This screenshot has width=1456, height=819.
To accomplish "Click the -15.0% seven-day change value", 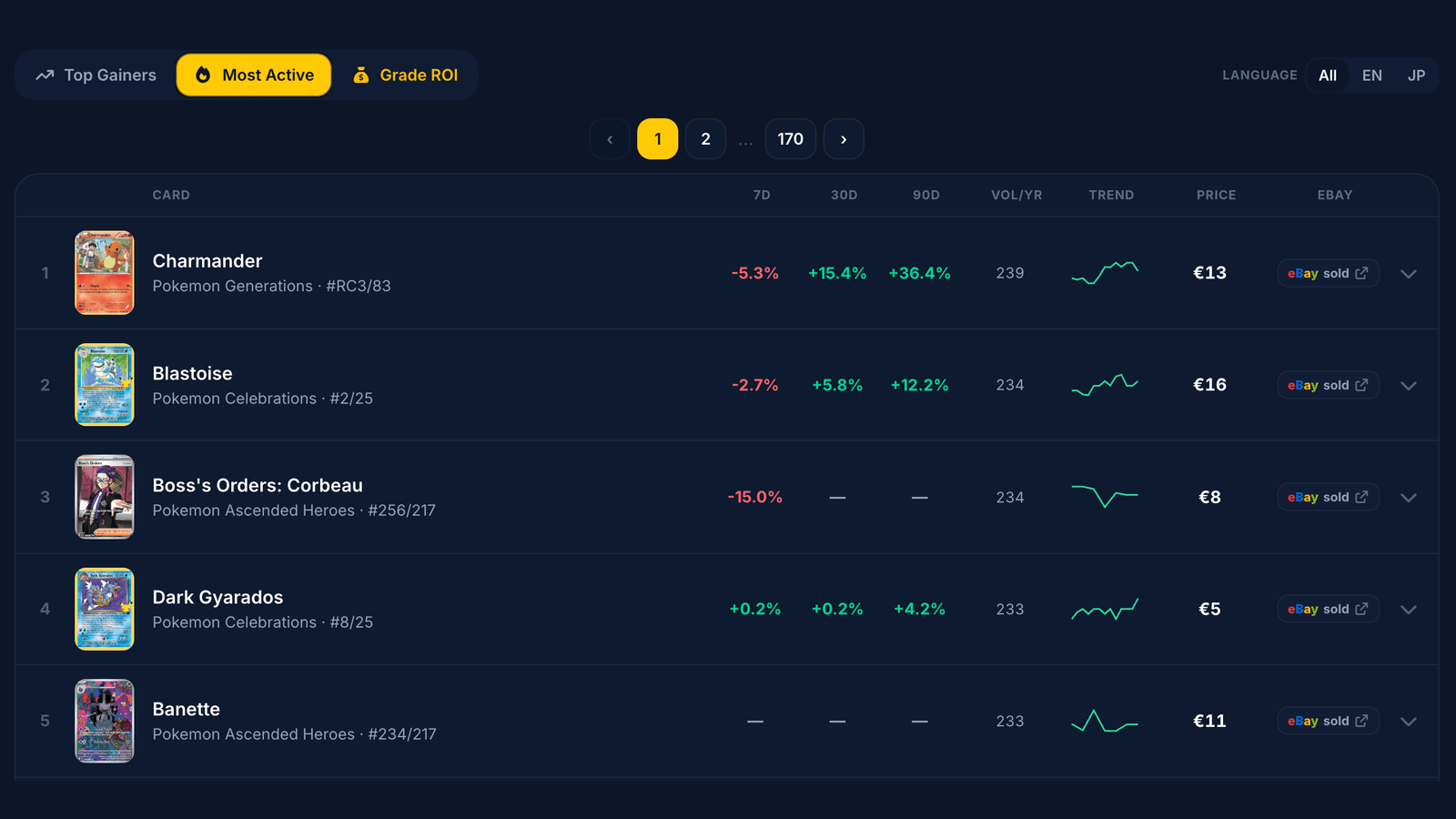I will coord(755,497).
